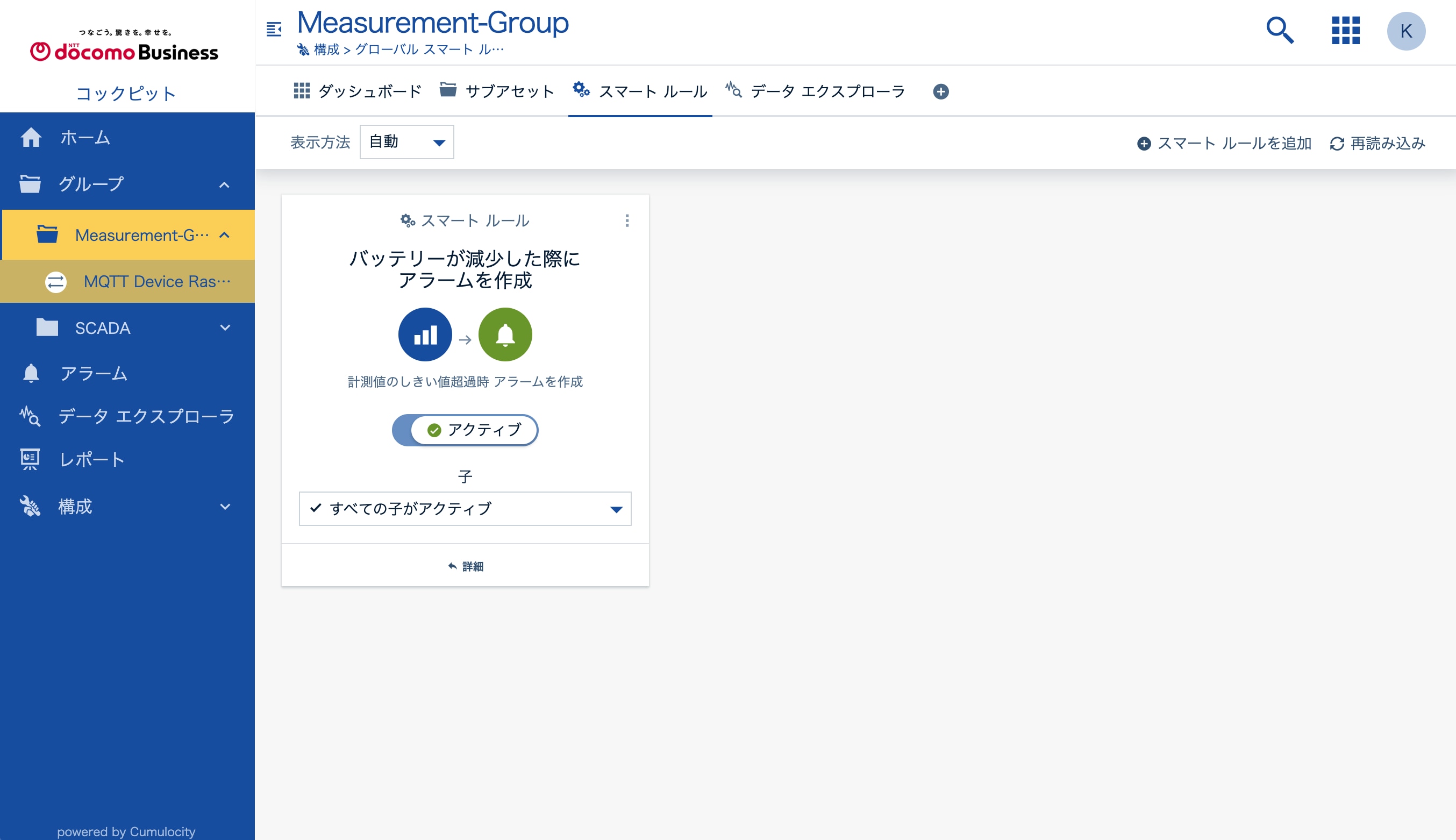Click the 構成 tools icon in sidebar

[30, 506]
